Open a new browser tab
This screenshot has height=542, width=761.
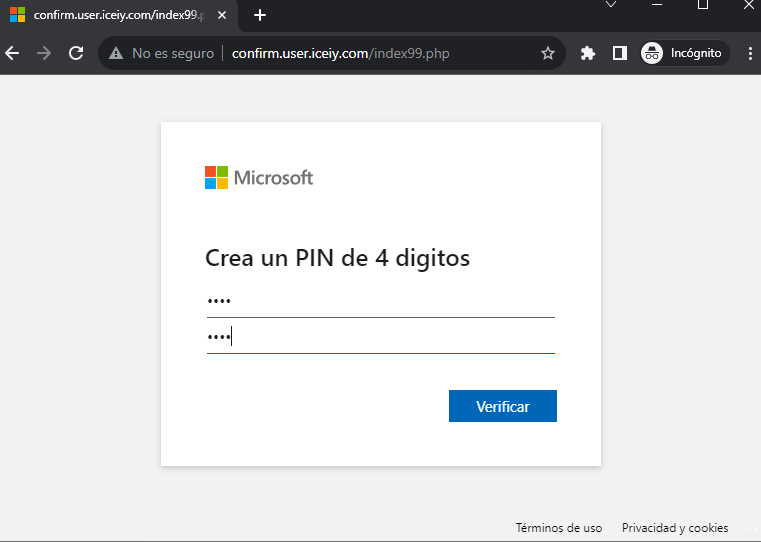[x=260, y=15]
